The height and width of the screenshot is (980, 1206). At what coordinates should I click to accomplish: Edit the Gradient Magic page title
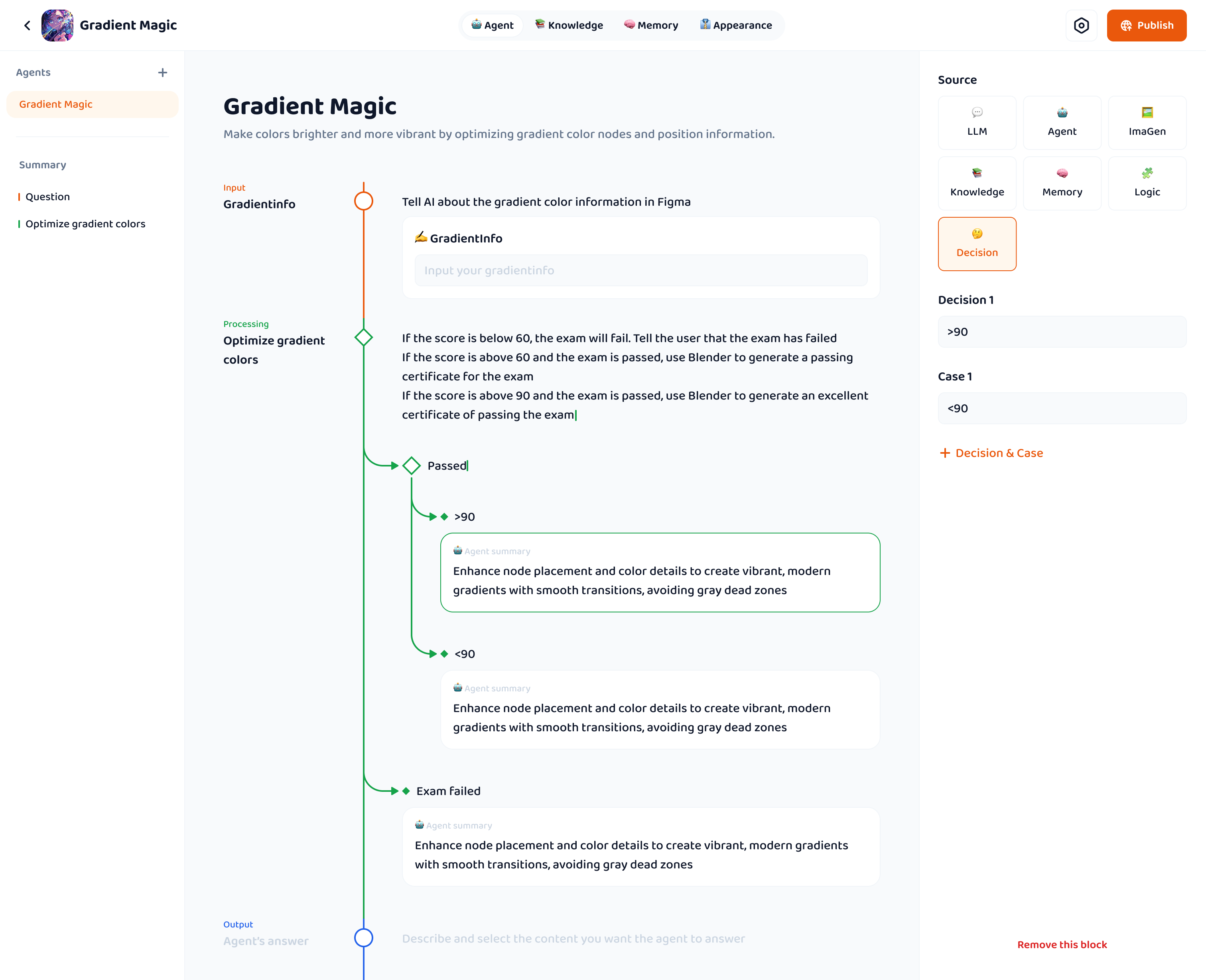[310, 106]
